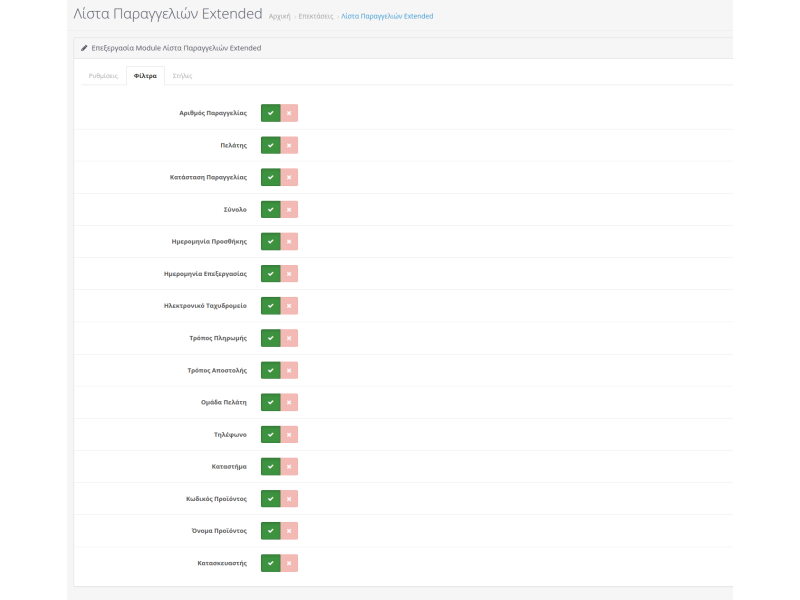800x600 pixels.
Task: Enable the Ημερομηνία Προσθήκης filter
Action: (x=271, y=241)
